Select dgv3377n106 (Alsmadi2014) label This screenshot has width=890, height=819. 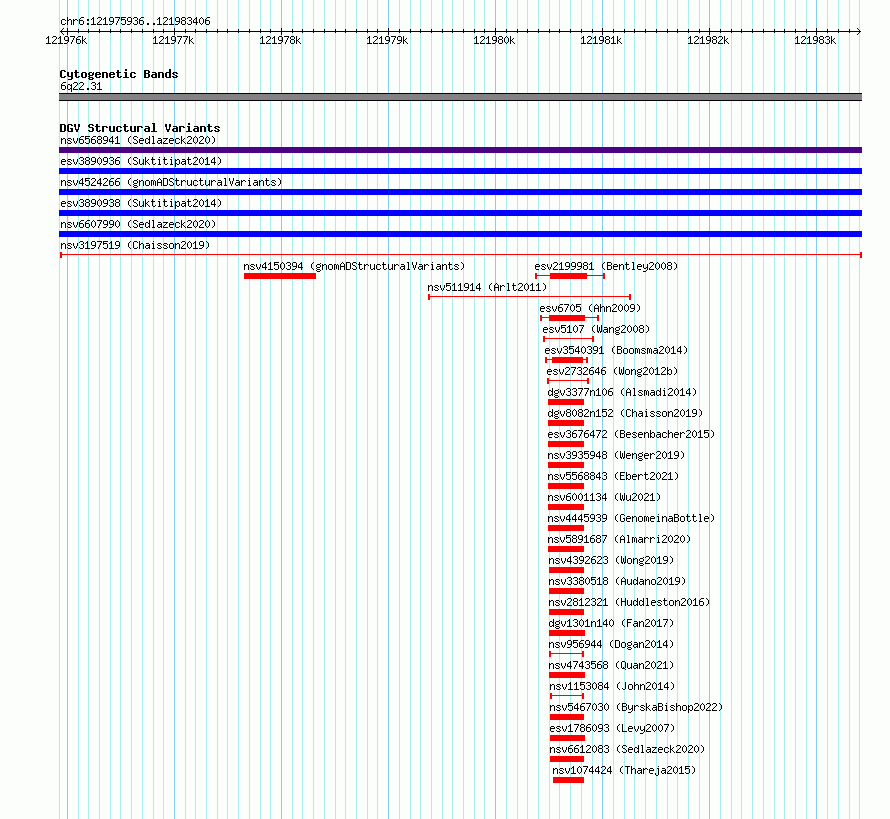pyautogui.click(x=622, y=392)
